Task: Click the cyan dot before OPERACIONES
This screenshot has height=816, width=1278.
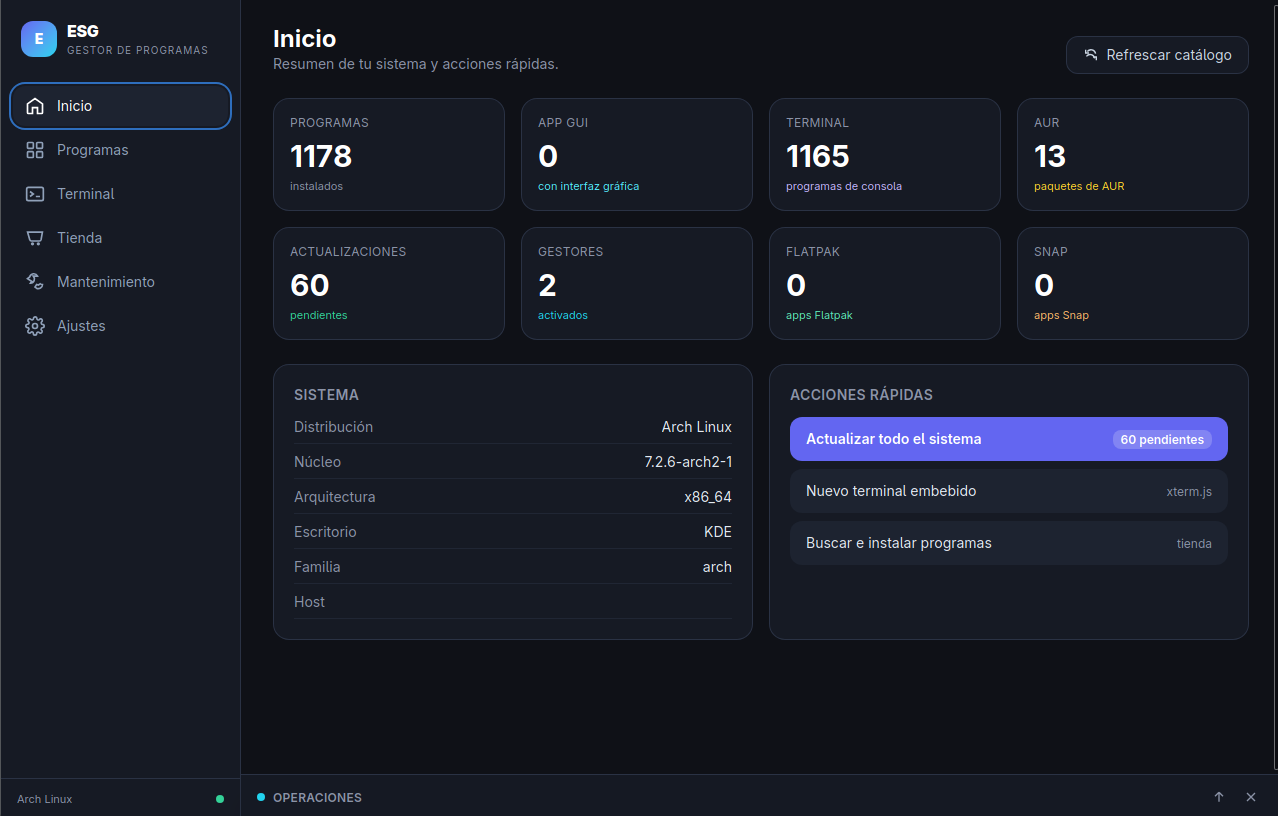Action: click(x=261, y=797)
